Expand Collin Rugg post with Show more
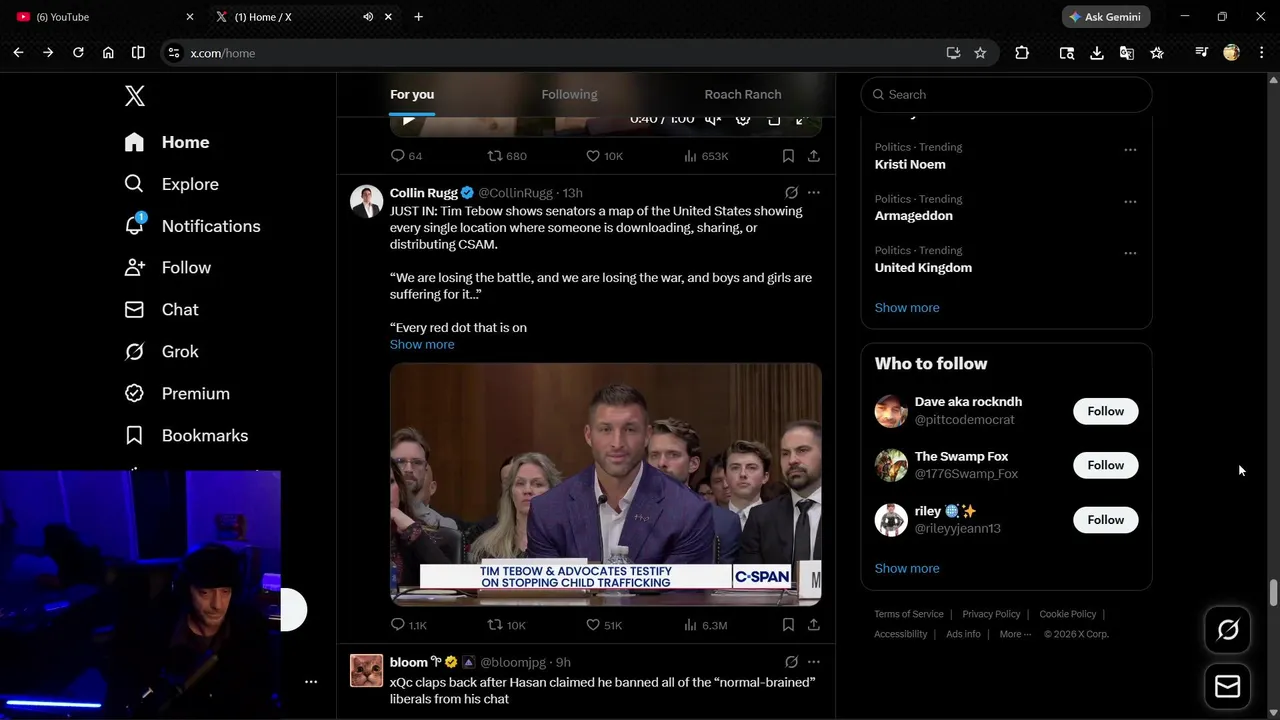Image resolution: width=1280 pixels, height=720 pixels. pyautogui.click(x=422, y=345)
